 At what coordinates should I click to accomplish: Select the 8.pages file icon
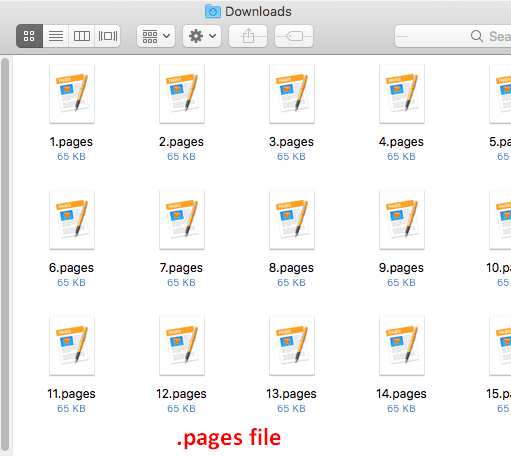pyautogui.click(x=292, y=220)
